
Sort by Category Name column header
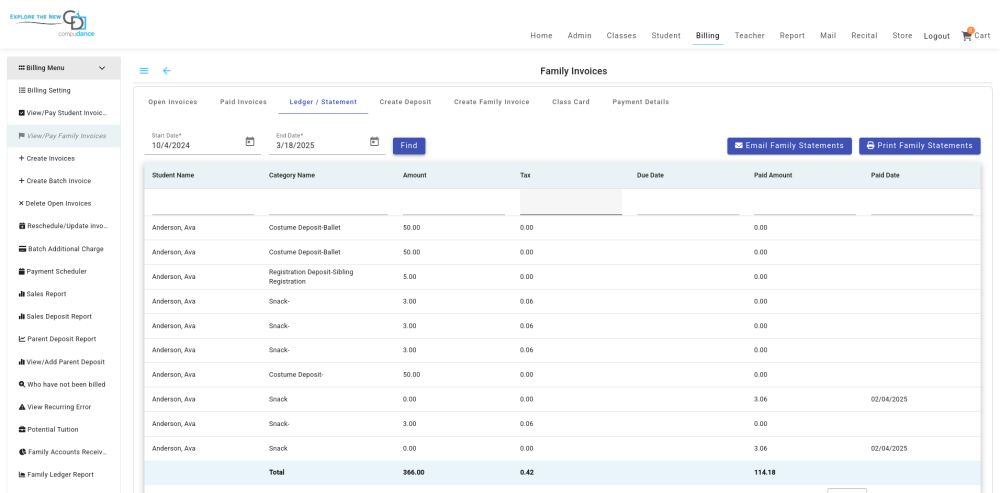[291, 175]
